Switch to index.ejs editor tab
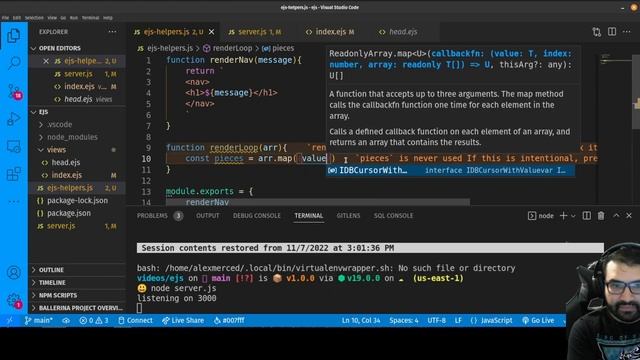This screenshot has height=360, width=640. coord(330,32)
